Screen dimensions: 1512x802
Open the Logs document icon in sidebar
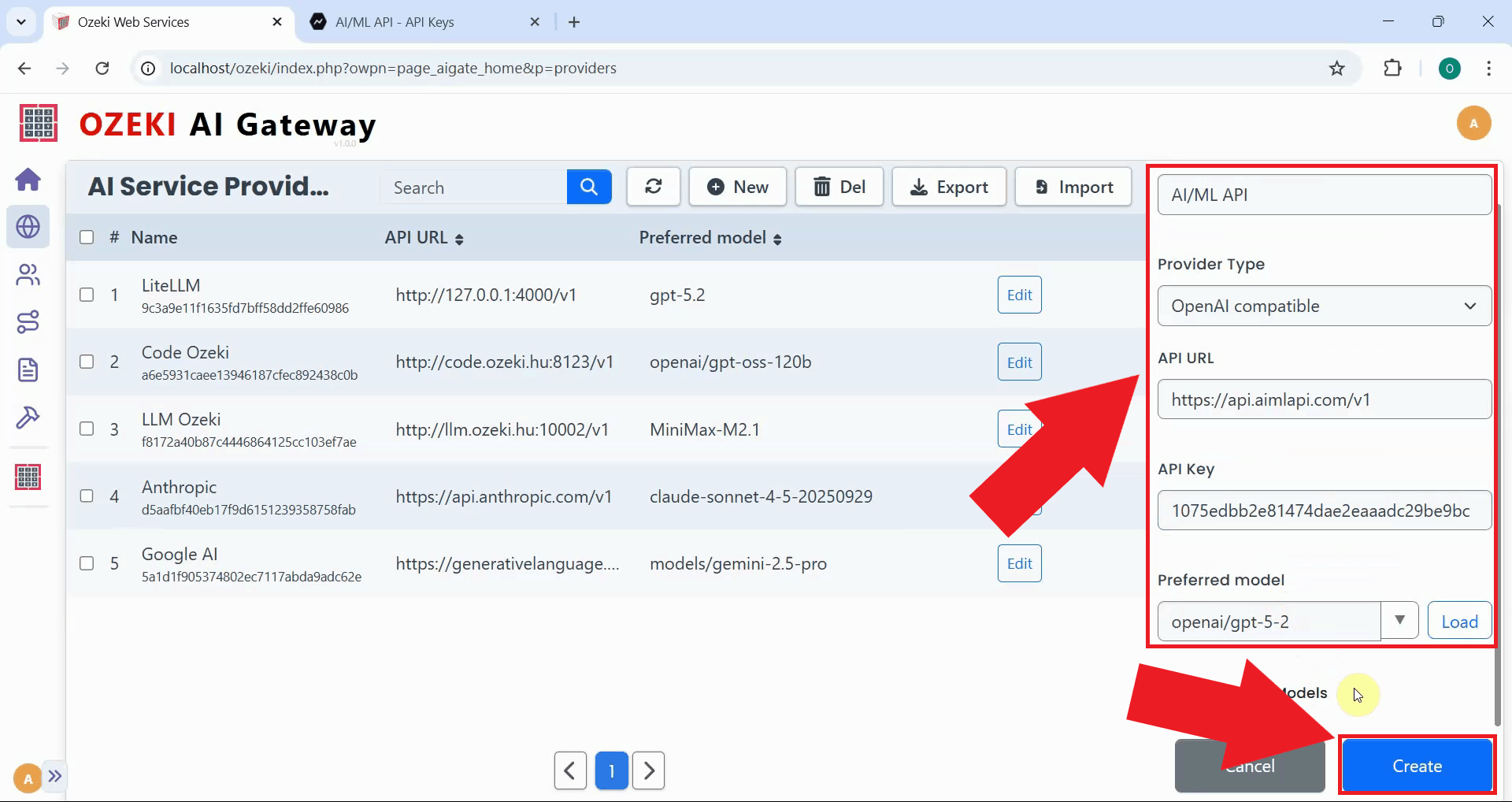28,369
